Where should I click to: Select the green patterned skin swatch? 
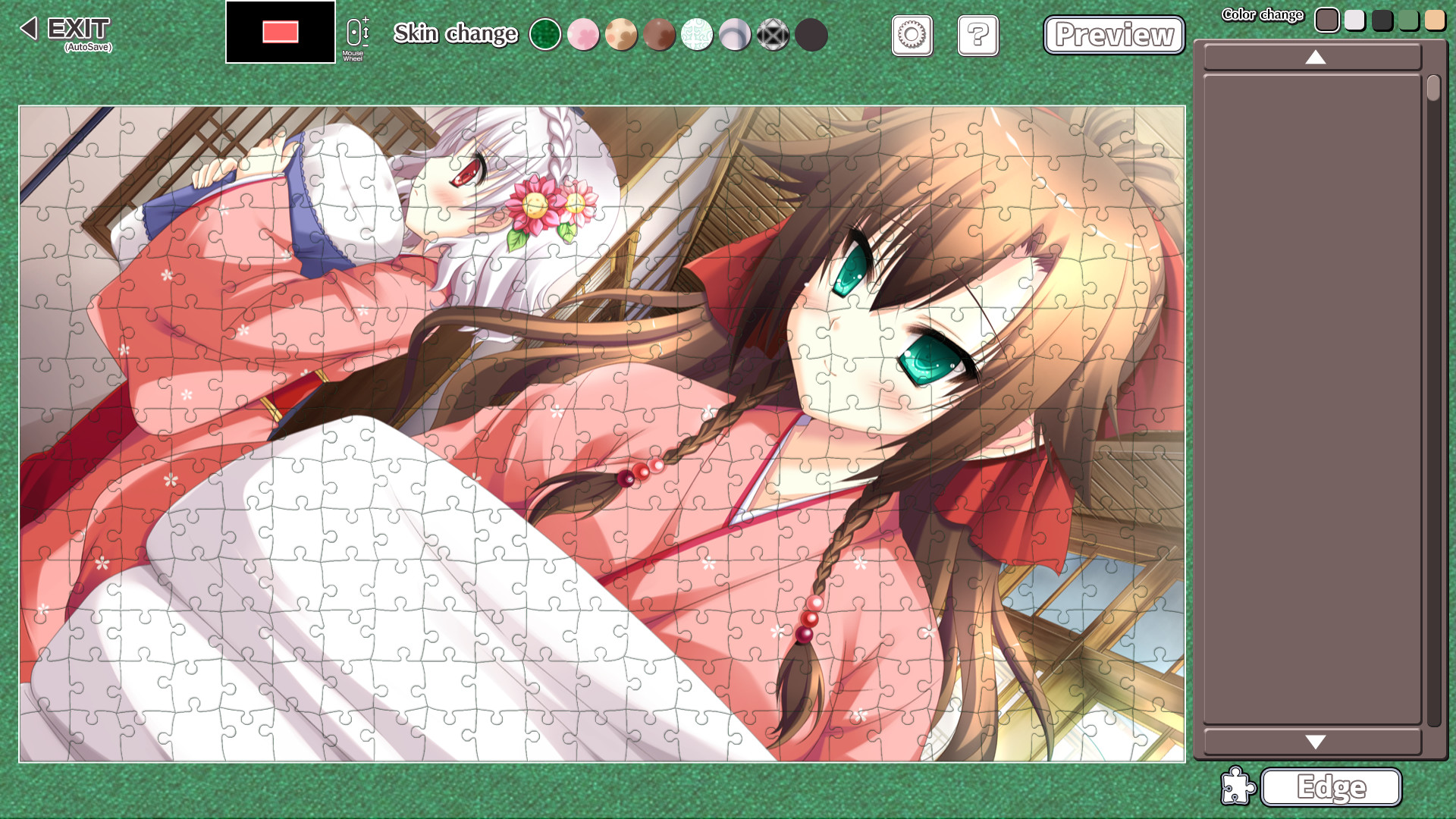(x=546, y=35)
